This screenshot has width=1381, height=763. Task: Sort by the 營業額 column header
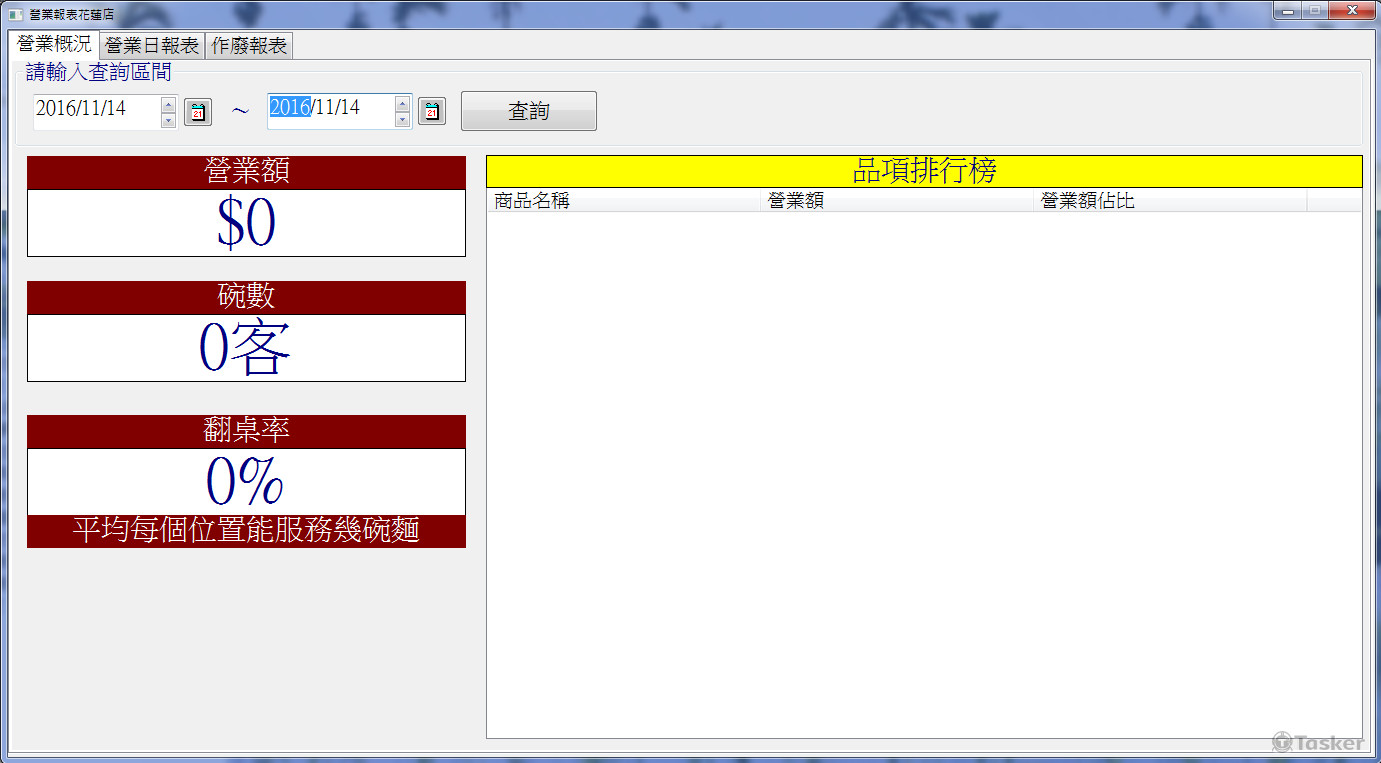point(896,201)
